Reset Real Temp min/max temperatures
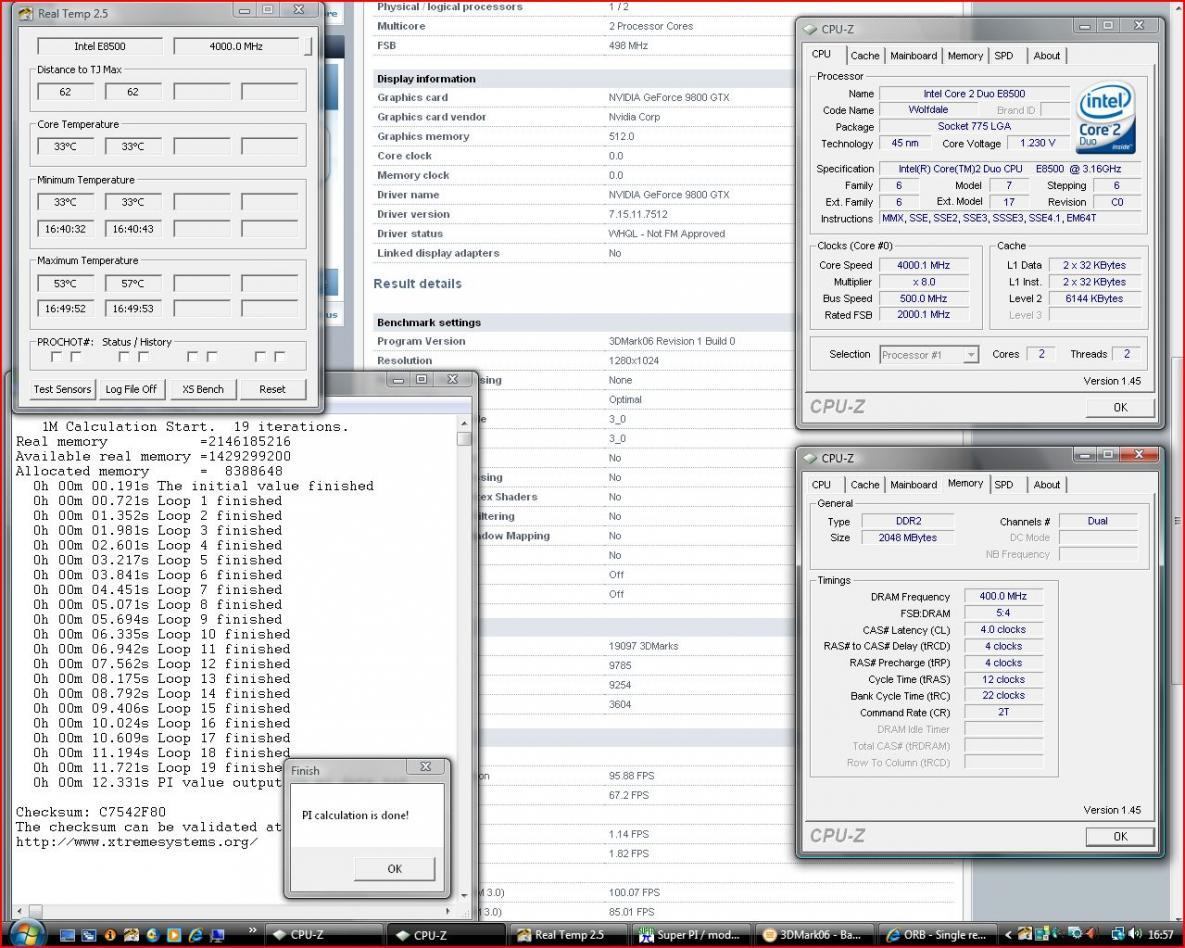This screenshot has width=1185, height=948. click(x=272, y=389)
